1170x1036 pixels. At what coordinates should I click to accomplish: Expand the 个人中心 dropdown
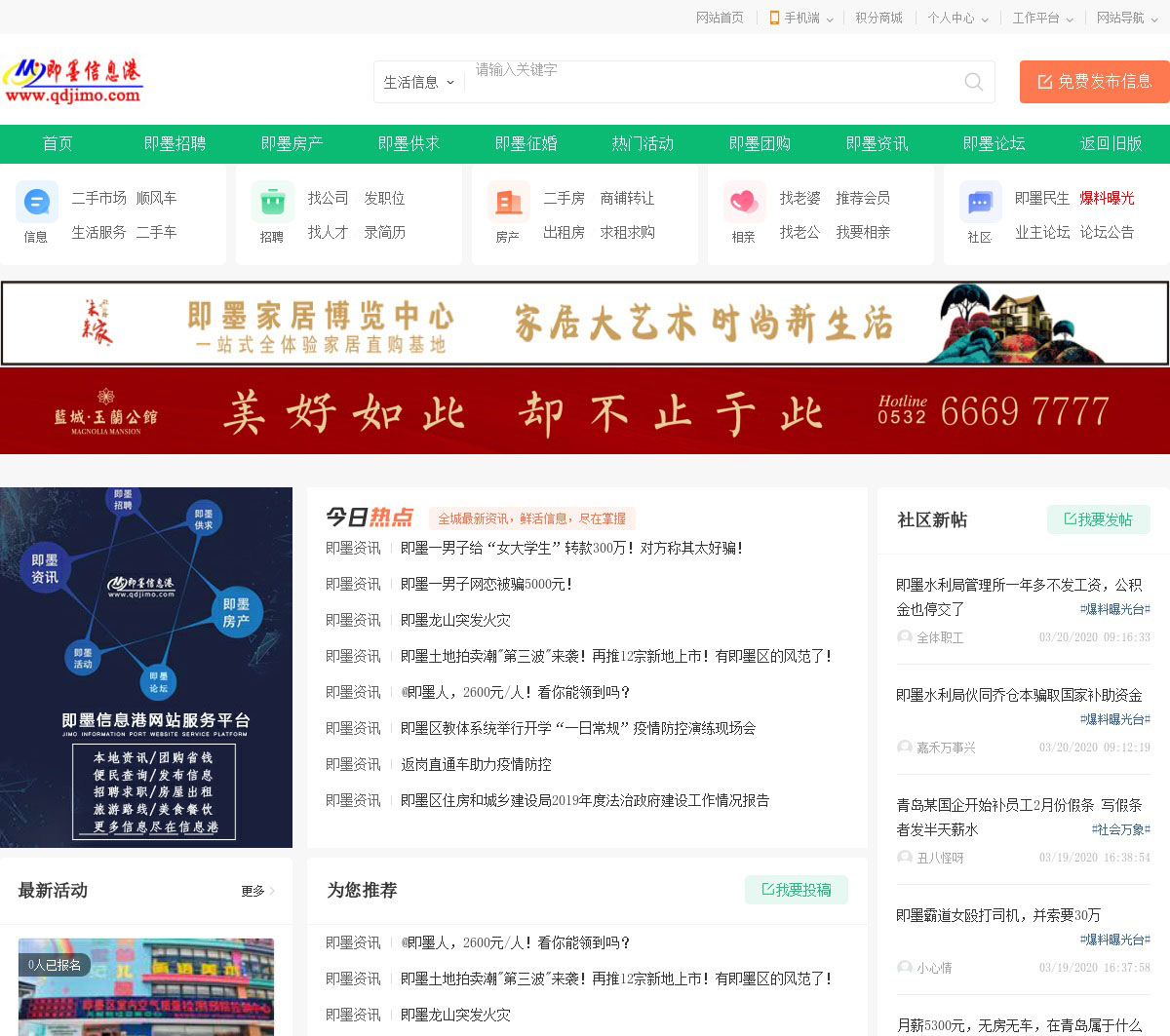(958, 18)
